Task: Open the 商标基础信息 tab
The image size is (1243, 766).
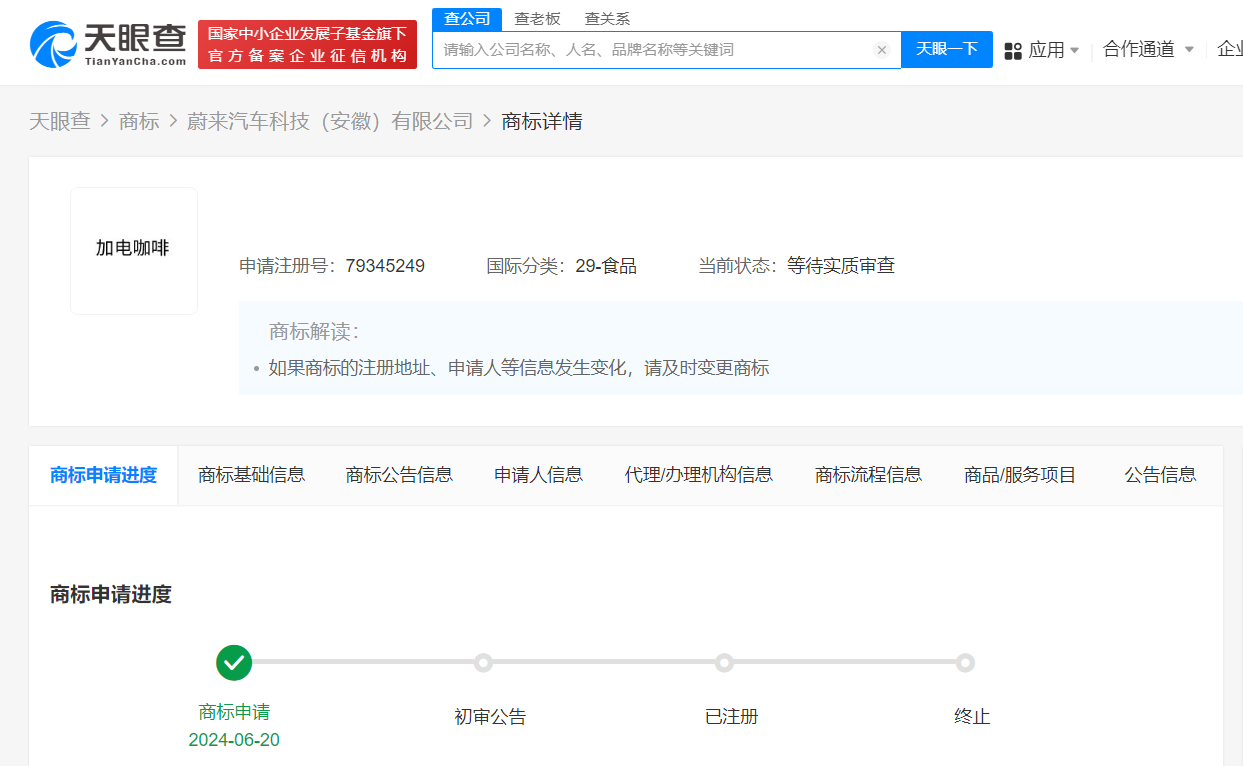Action: (x=251, y=475)
